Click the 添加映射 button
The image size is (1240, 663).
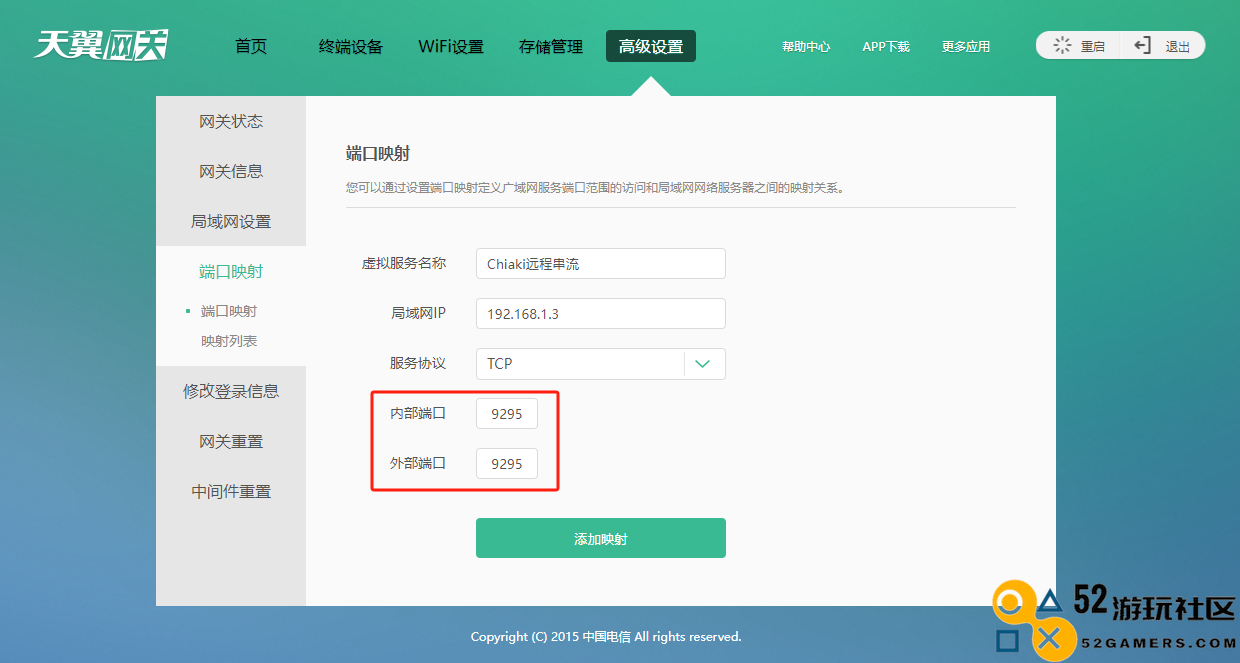pyautogui.click(x=601, y=538)
